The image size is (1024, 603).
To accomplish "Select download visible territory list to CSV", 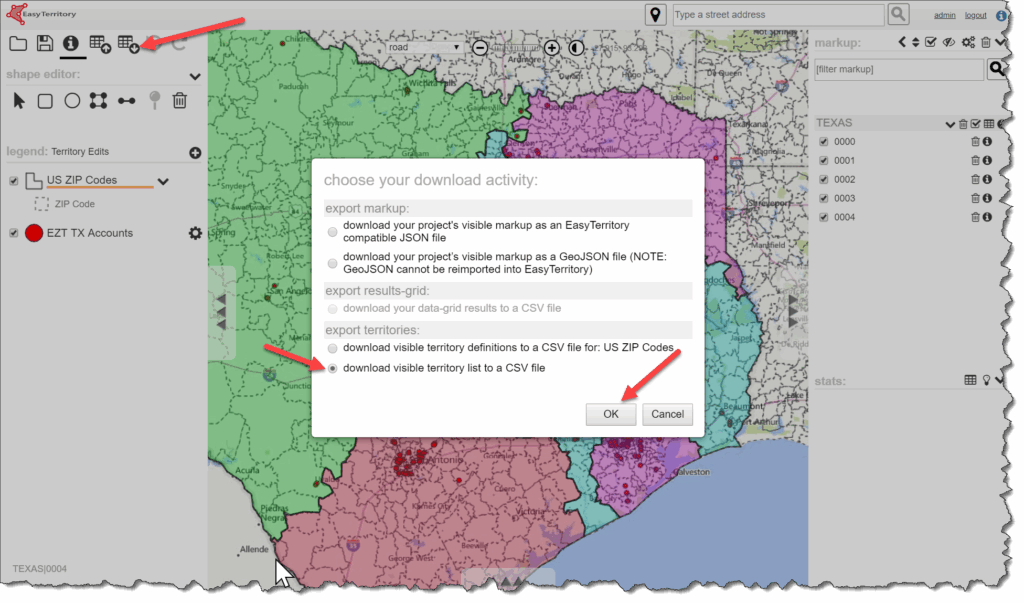I will coord(333,368).
